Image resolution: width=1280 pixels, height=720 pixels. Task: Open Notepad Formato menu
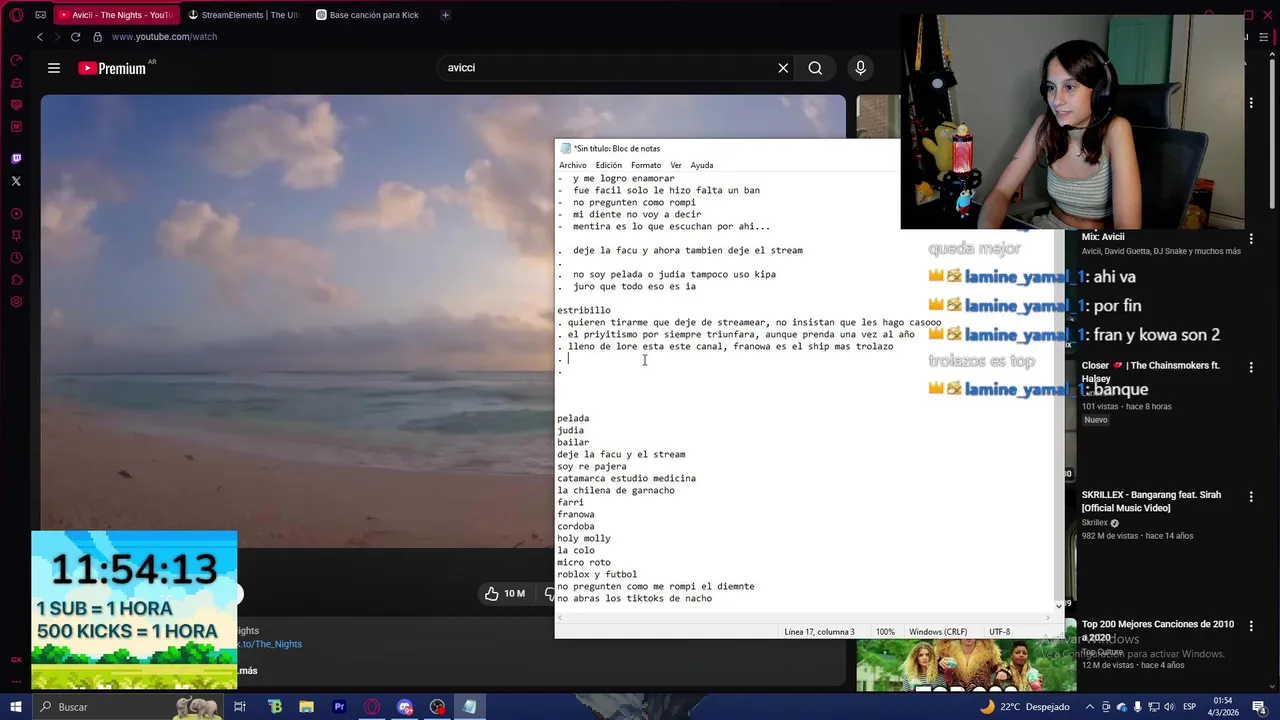(x=646, y=165)
